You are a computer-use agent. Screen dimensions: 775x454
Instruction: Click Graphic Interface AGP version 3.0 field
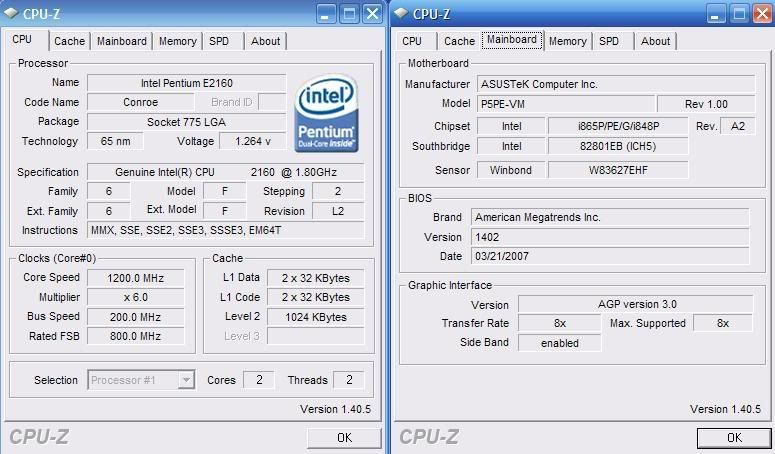(636, 304)
